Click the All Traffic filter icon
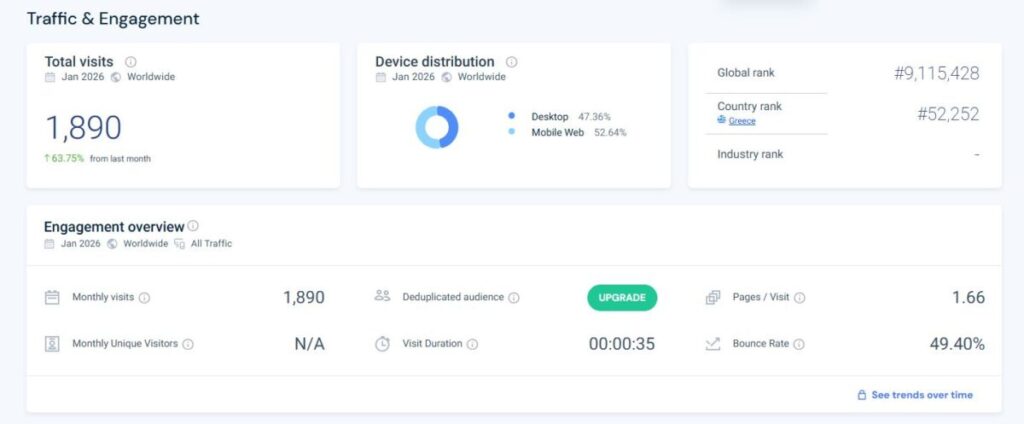Screen dimensions: 1024x424 point(180,243)
